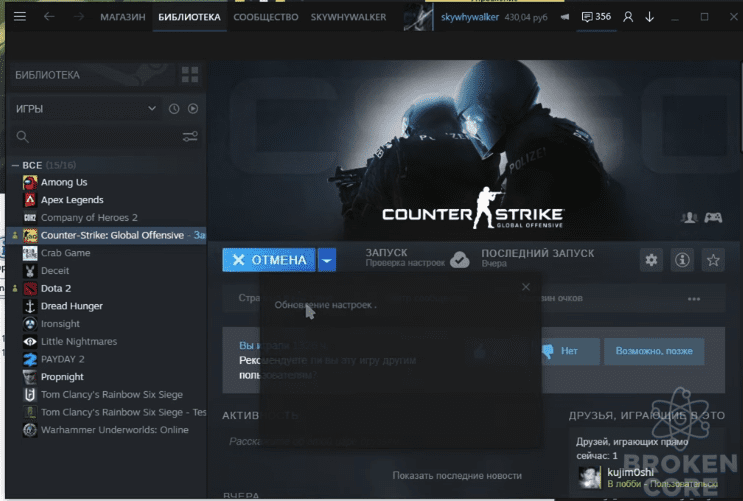Screen dimensions: 743x501
Task: Open game settings gear icon
Action: coord(651,260)
